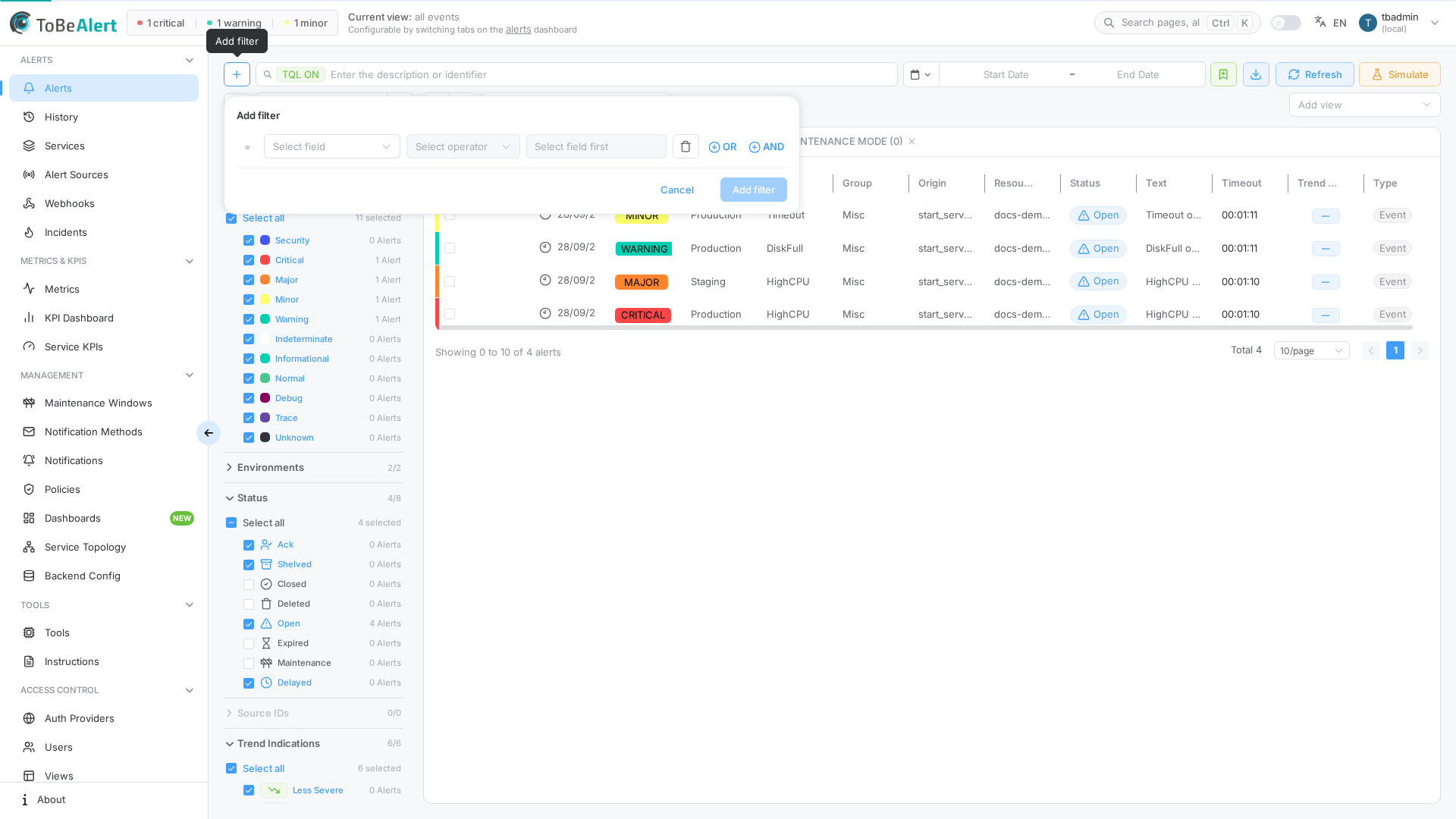Open Incidents from the sidebar
Image resolution: width=1456 pixels, height=819 pixels.
[104, 232]
